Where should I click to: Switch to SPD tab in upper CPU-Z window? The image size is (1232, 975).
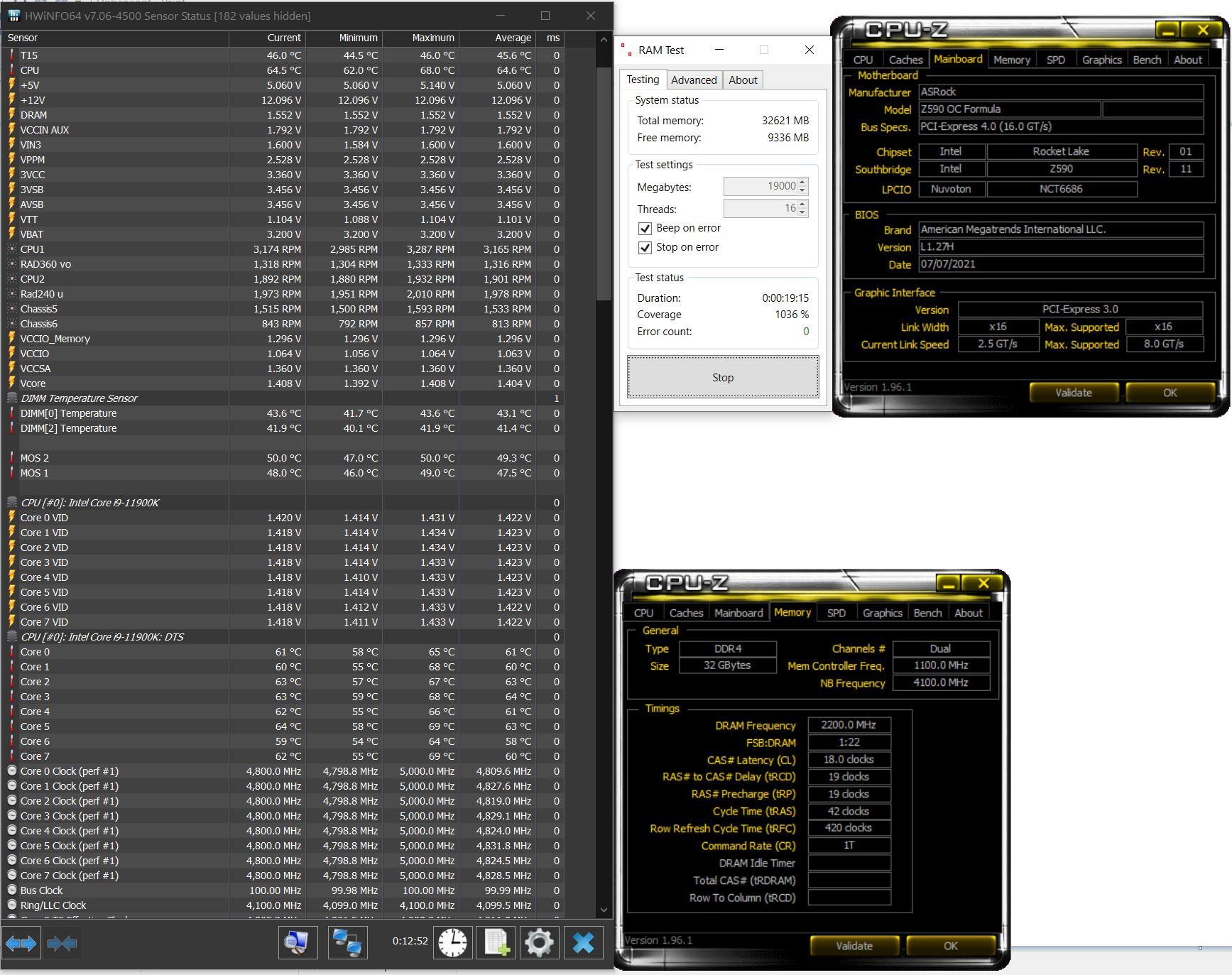coord(1055,60)
